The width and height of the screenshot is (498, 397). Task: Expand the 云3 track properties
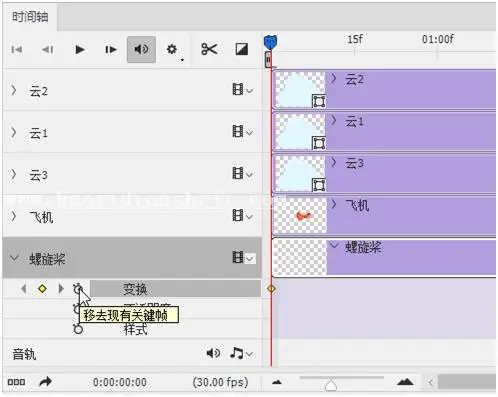14,174
